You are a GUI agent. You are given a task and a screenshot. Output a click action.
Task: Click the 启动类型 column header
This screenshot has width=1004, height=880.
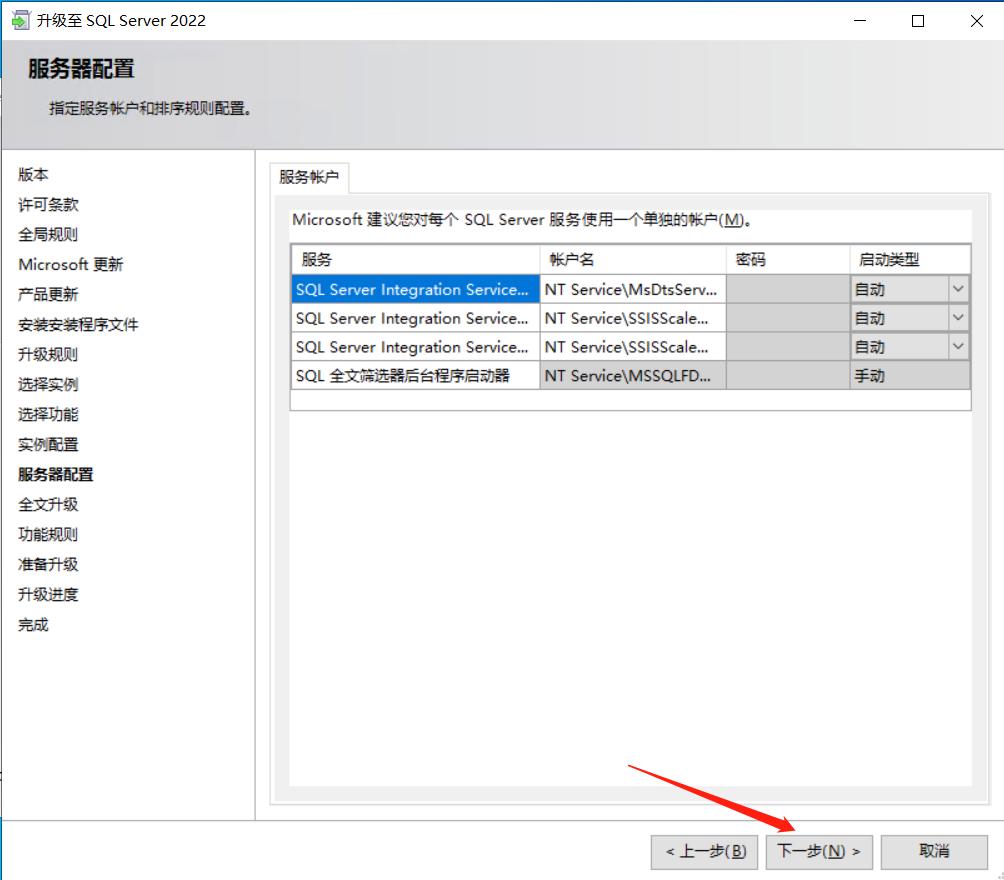tap(910, 259)
